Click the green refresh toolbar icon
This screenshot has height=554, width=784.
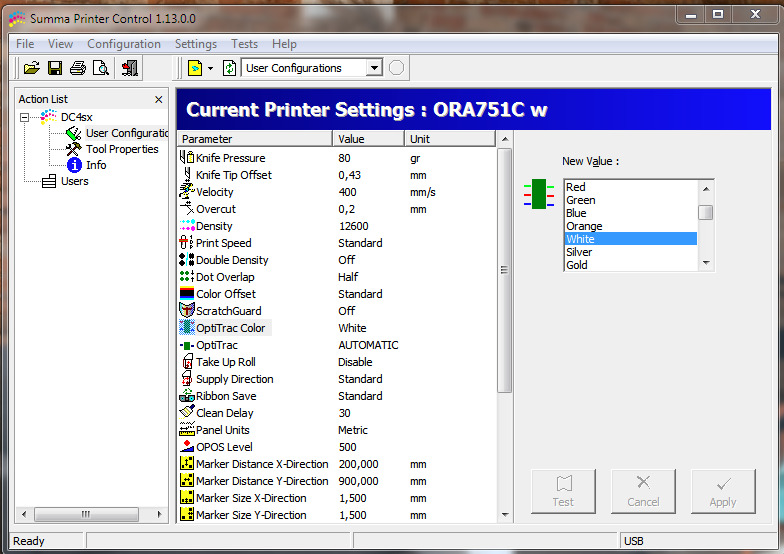click(x=230, y=68)
